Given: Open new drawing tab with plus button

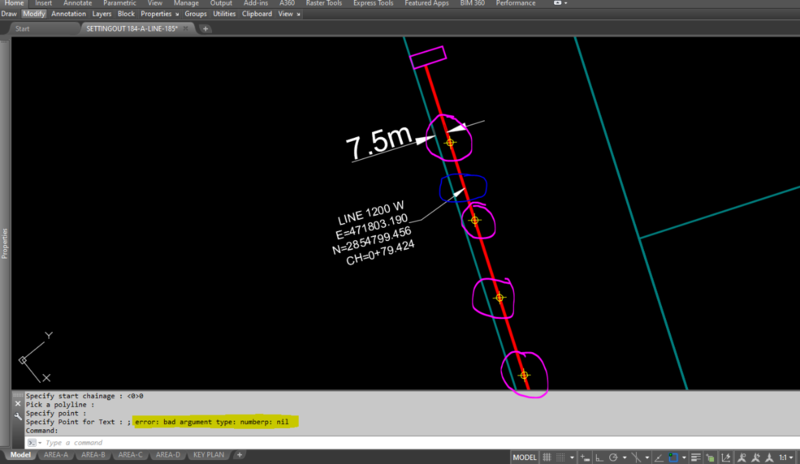Looking at the screenshot, I should [206, 29].
